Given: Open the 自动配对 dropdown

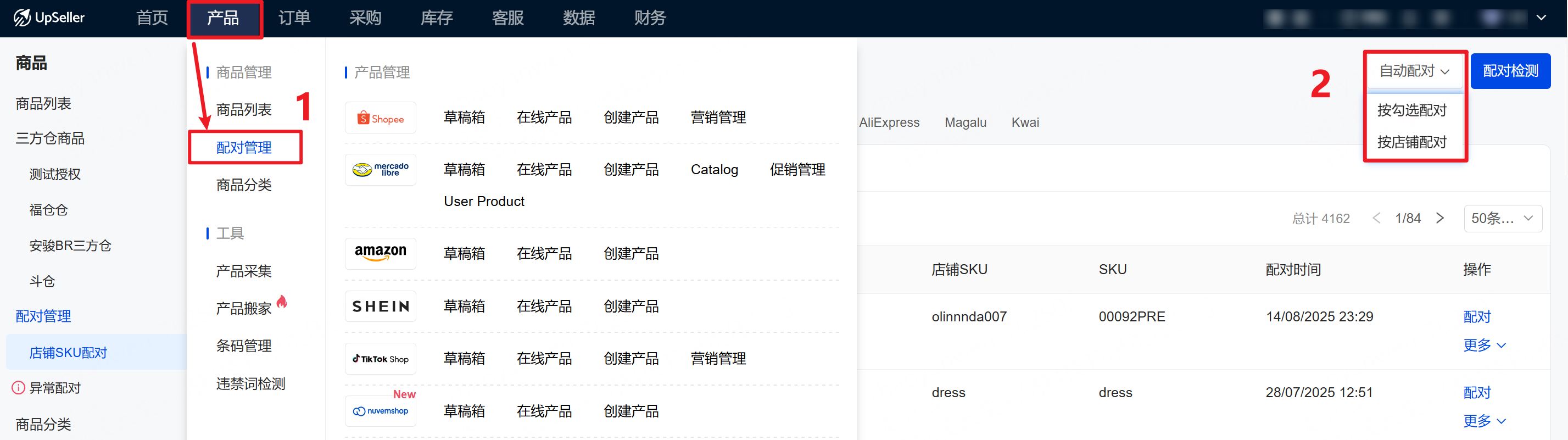Looking at the screenshot, I should tap(1415, 71).
